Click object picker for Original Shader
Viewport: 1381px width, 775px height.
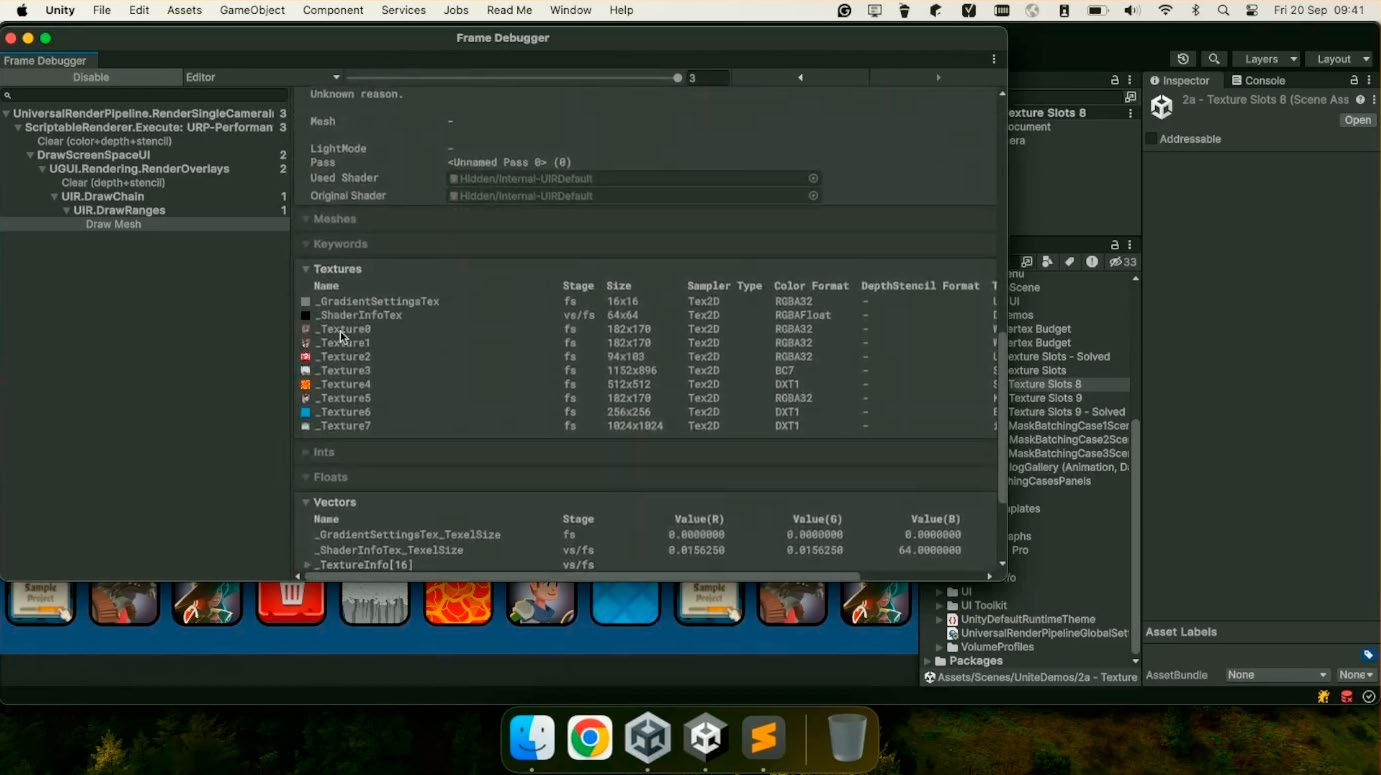click(x=813, y=196)
